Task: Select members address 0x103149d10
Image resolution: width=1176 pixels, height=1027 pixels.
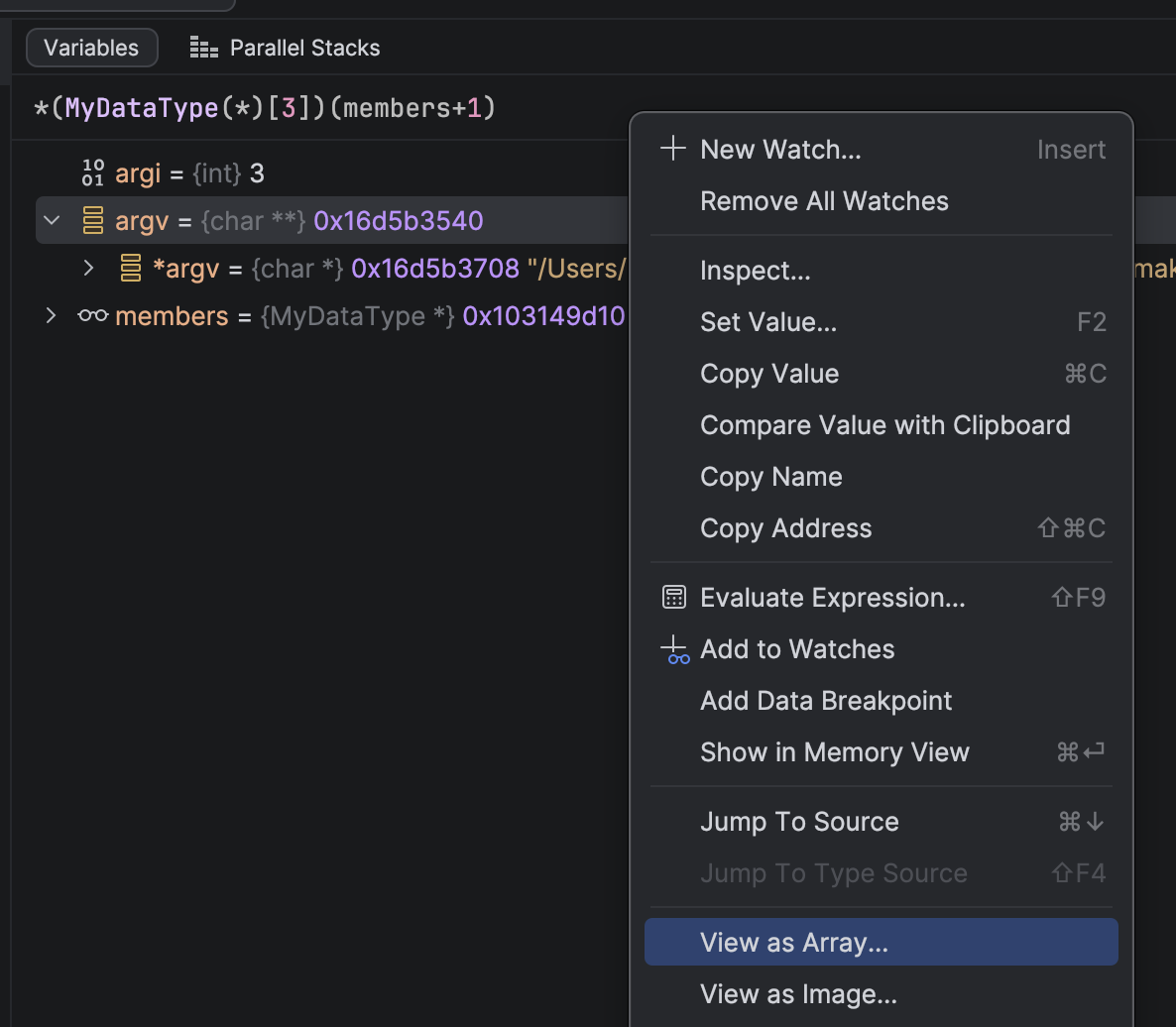Action: point(543,316)
